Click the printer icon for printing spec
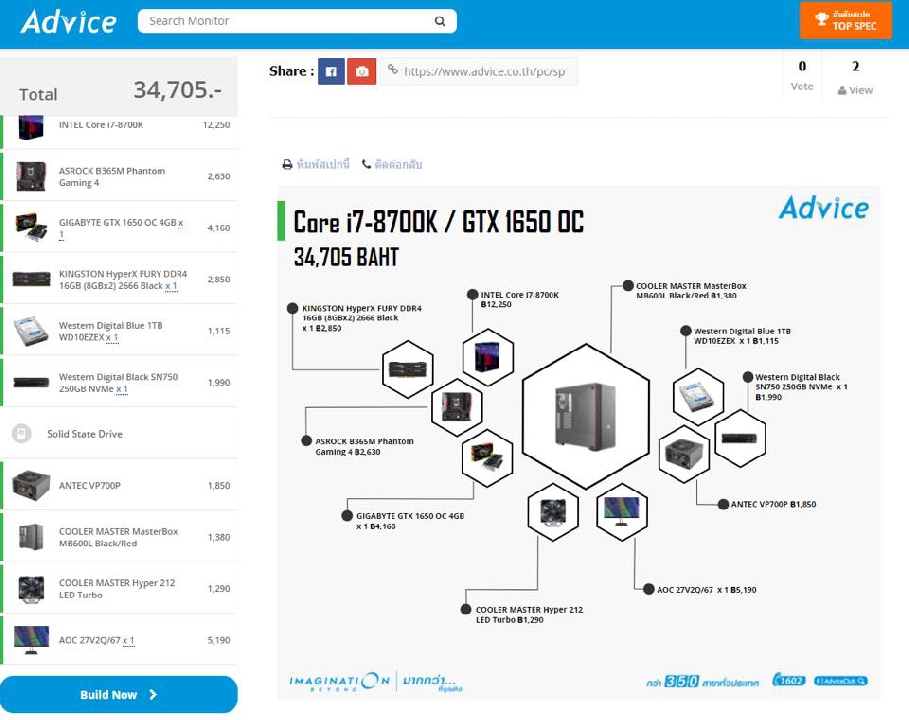 (287, 165)
